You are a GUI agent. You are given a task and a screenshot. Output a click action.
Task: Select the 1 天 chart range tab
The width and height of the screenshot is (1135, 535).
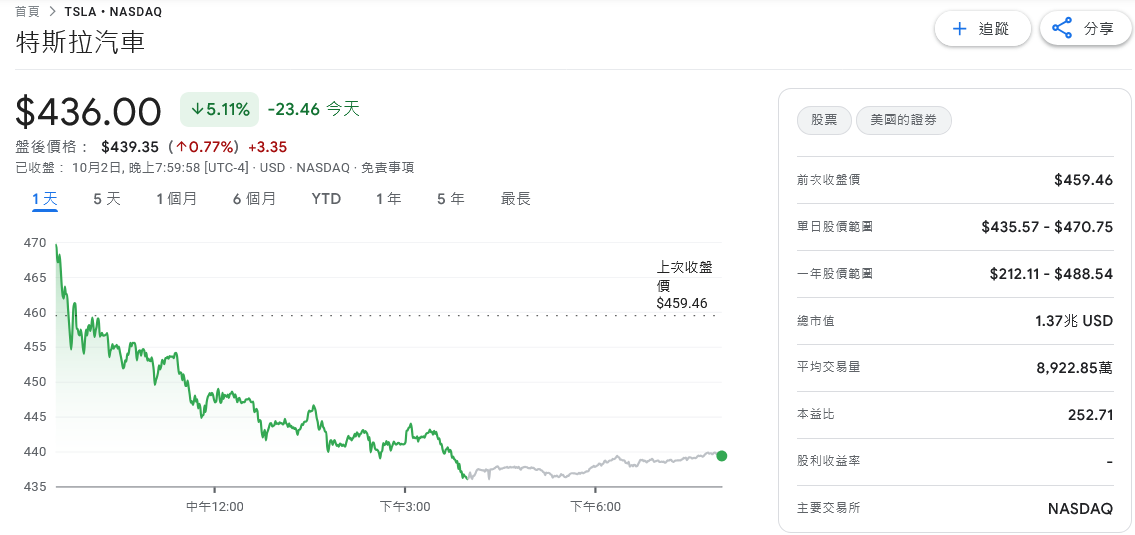tap(45, 199)
